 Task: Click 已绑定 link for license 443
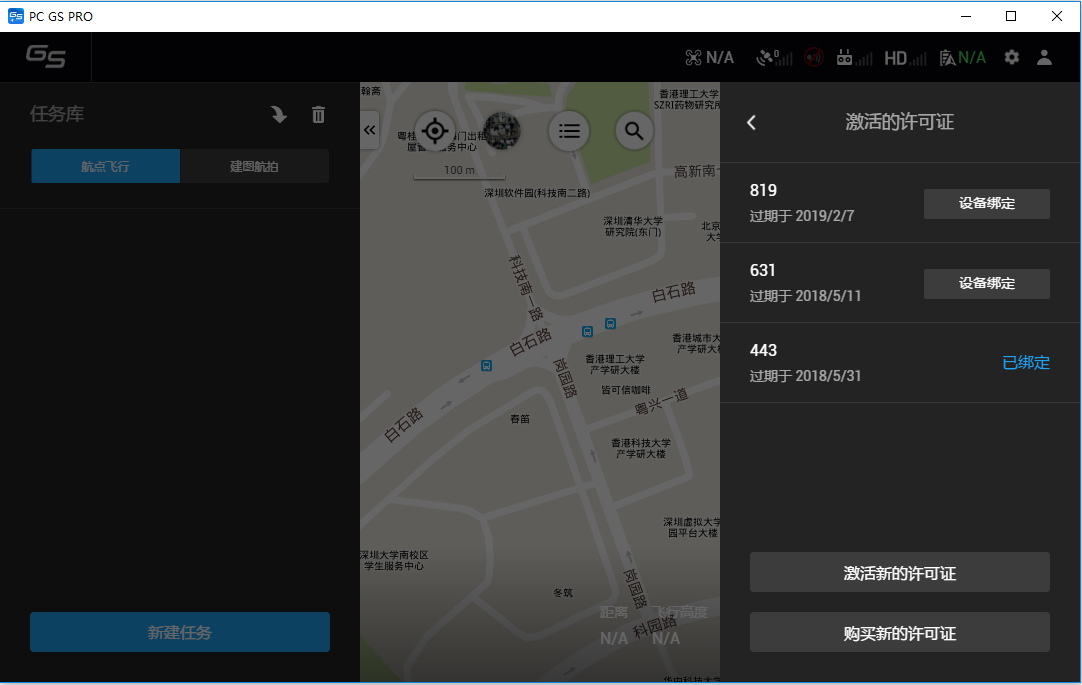(x=1025, y=362)
